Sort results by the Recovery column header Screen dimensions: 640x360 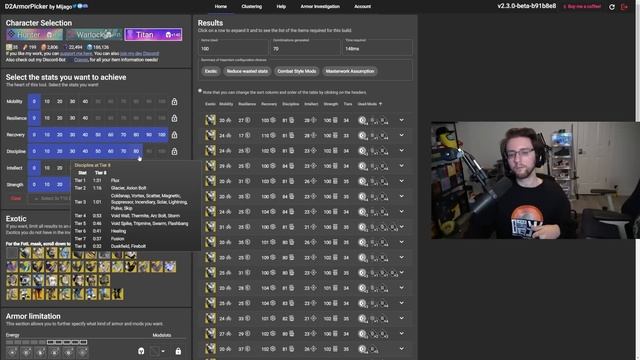click(x=269, y=104)
